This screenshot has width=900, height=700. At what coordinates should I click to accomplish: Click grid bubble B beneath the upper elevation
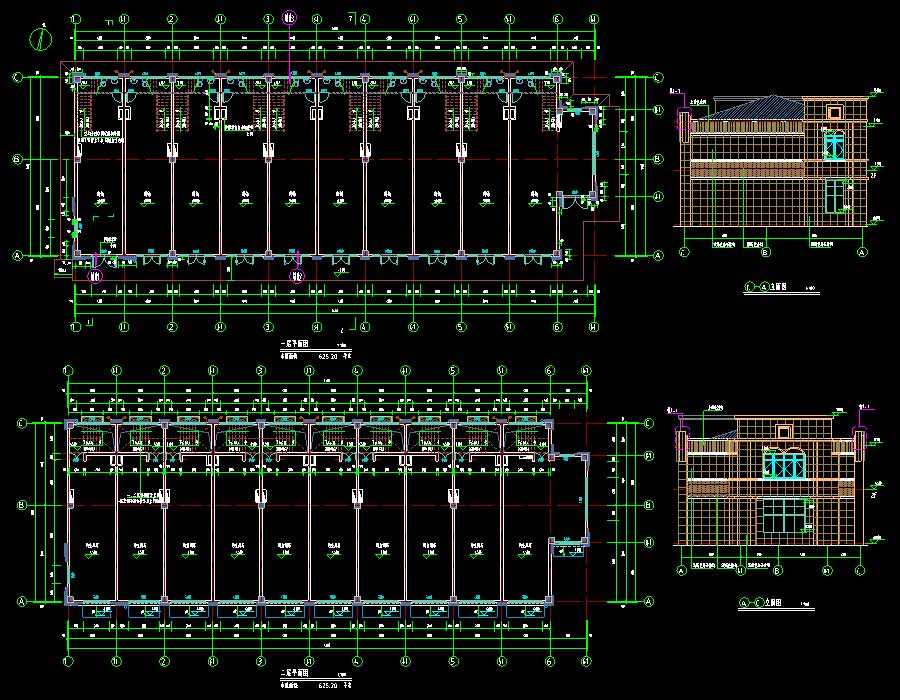coord(765,252)
